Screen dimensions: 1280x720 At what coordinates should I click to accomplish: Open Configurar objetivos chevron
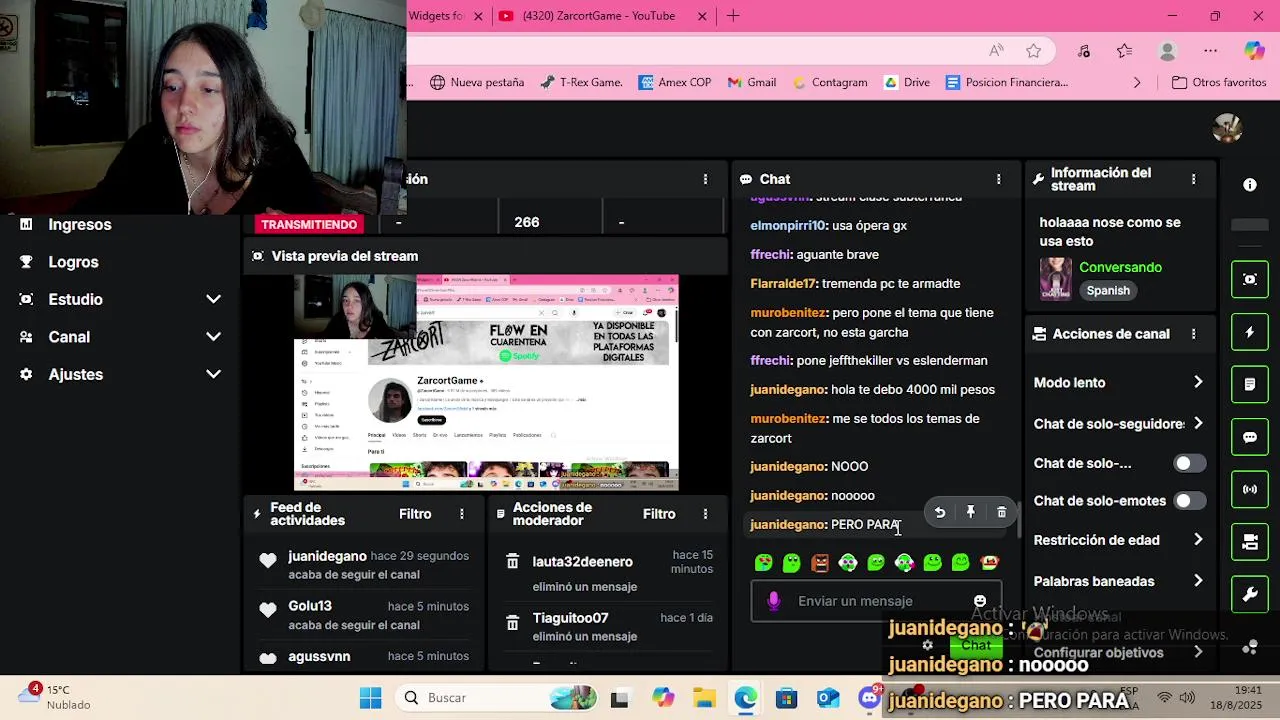click(1198, 652)
